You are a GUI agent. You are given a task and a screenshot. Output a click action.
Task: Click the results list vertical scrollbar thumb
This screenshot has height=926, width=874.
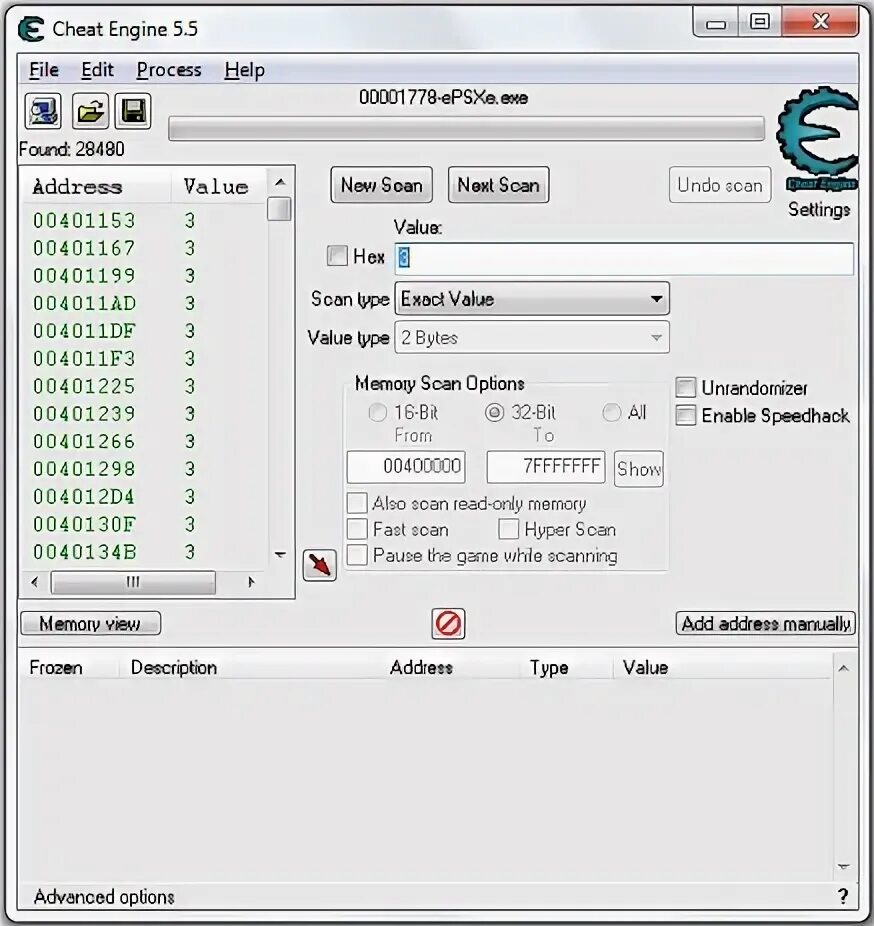tap(279, 208)
